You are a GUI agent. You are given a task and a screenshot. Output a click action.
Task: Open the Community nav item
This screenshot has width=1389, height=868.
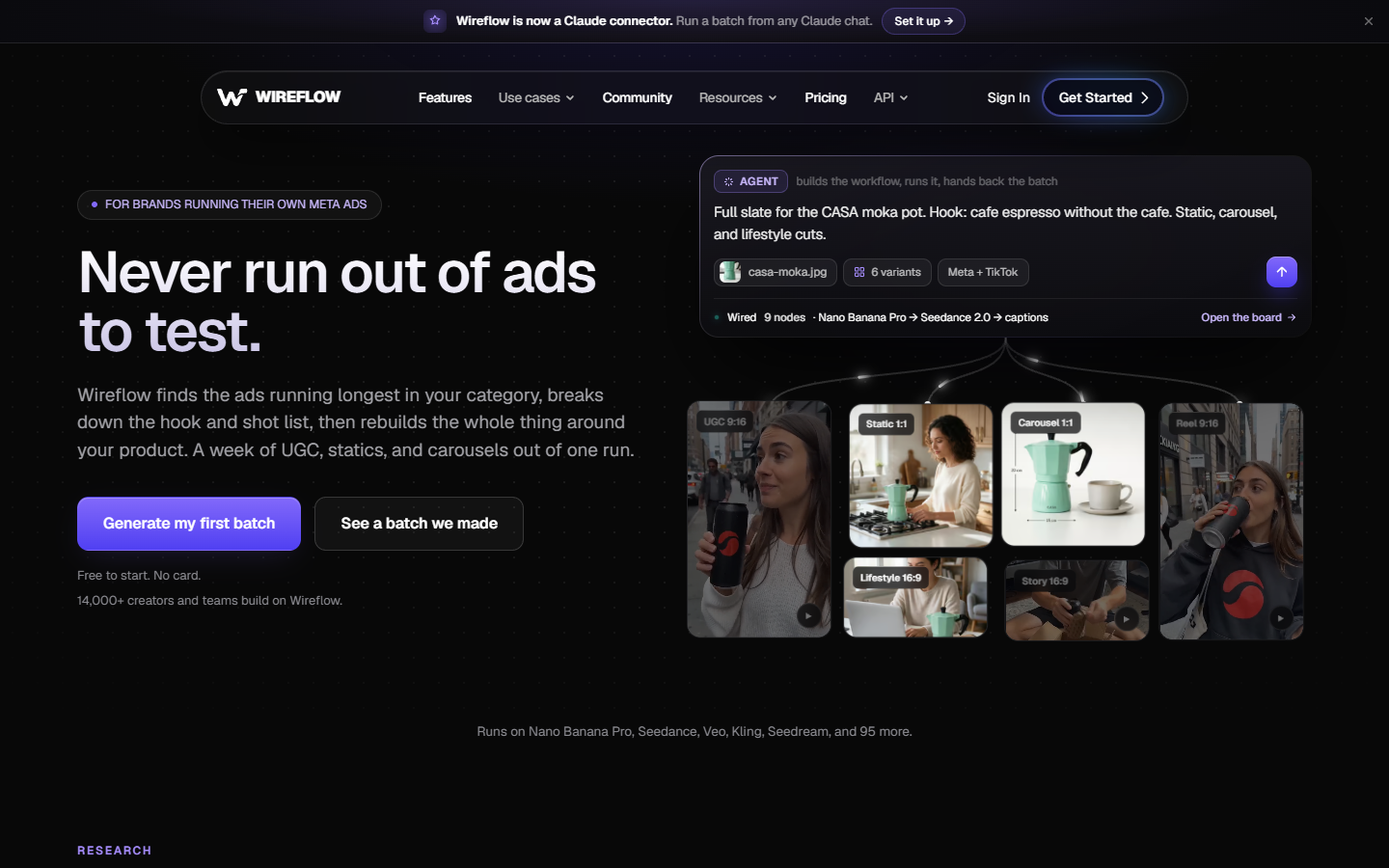click(x=637, y=97)
